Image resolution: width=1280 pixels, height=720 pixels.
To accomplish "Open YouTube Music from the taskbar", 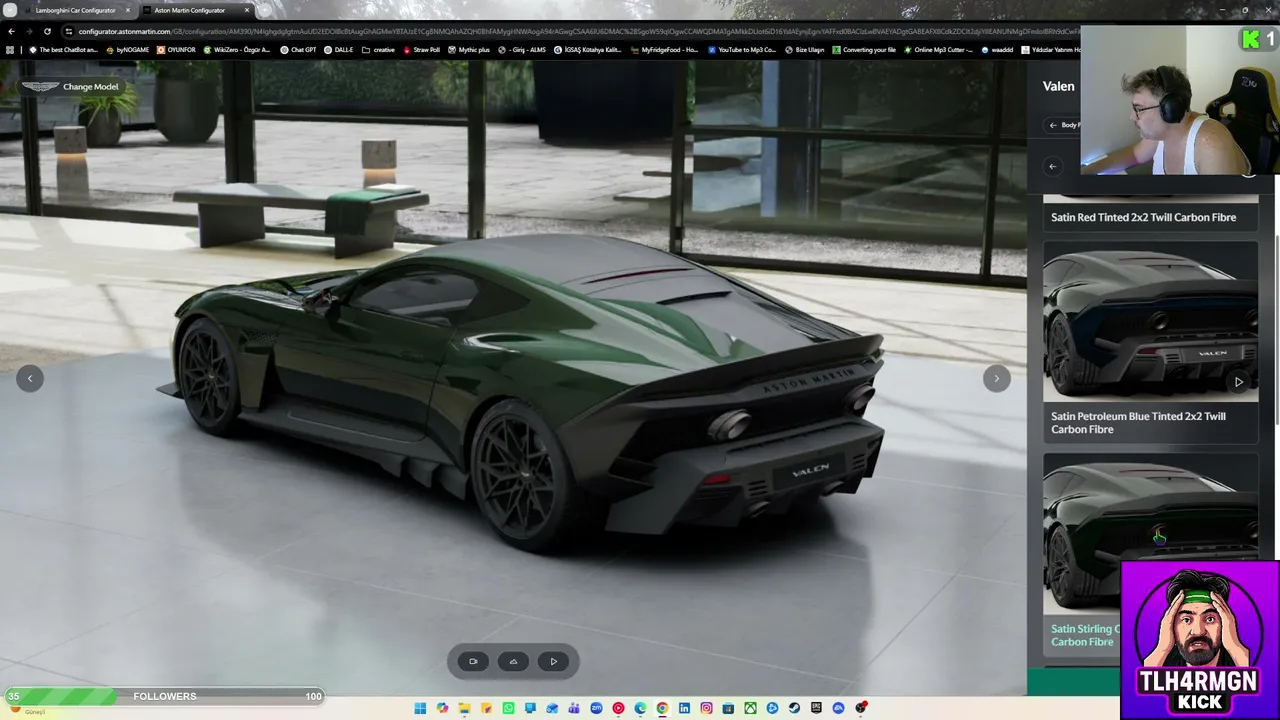I will [618, 708].
